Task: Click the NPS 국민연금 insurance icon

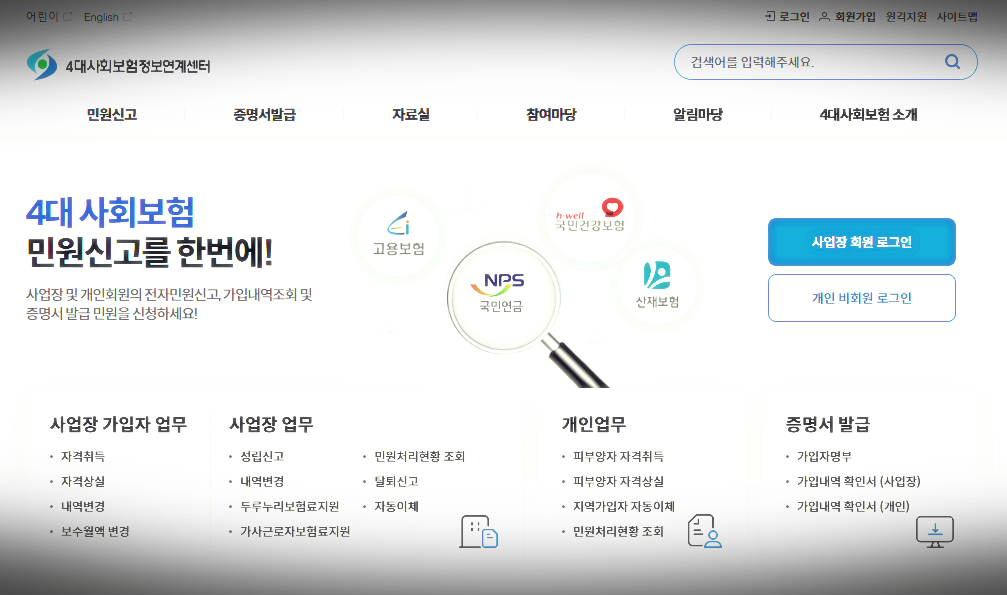Action: (503, 295)
